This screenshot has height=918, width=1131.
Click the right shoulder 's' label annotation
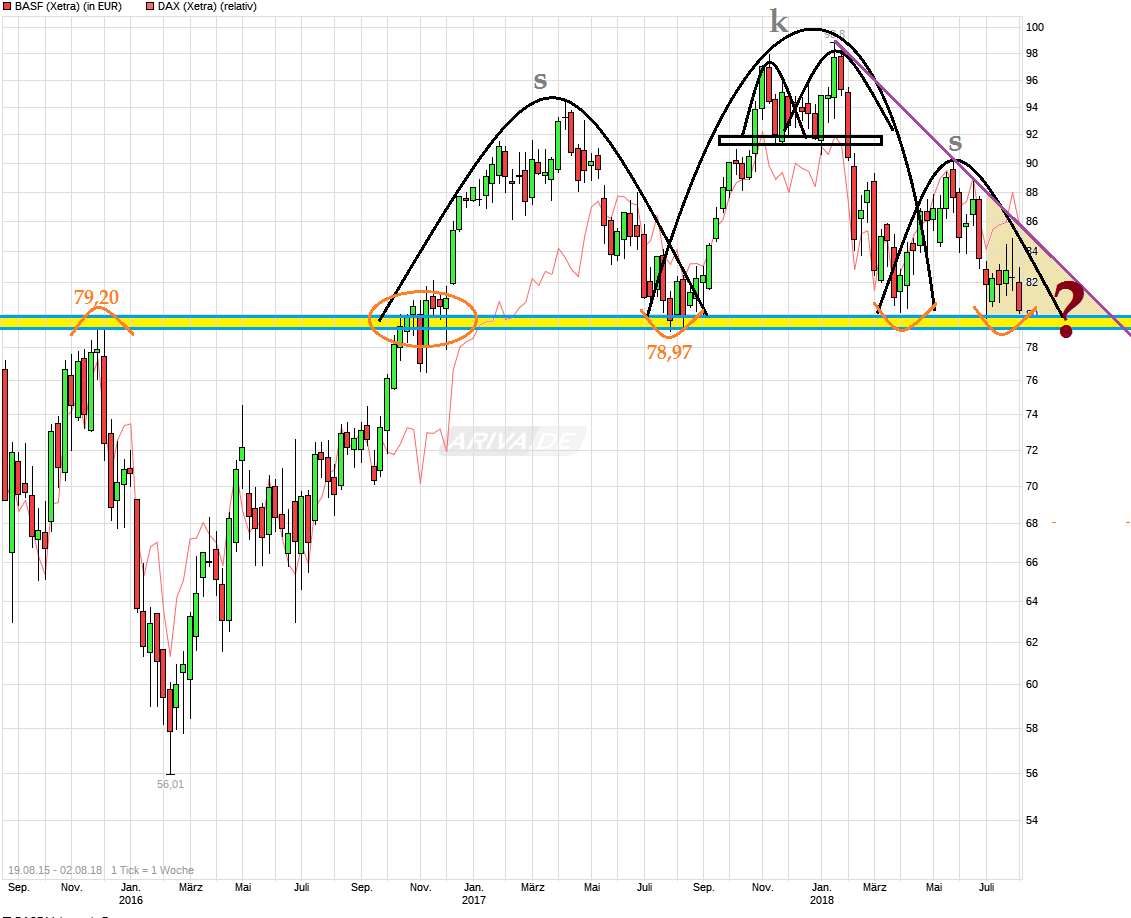point(955,143)
